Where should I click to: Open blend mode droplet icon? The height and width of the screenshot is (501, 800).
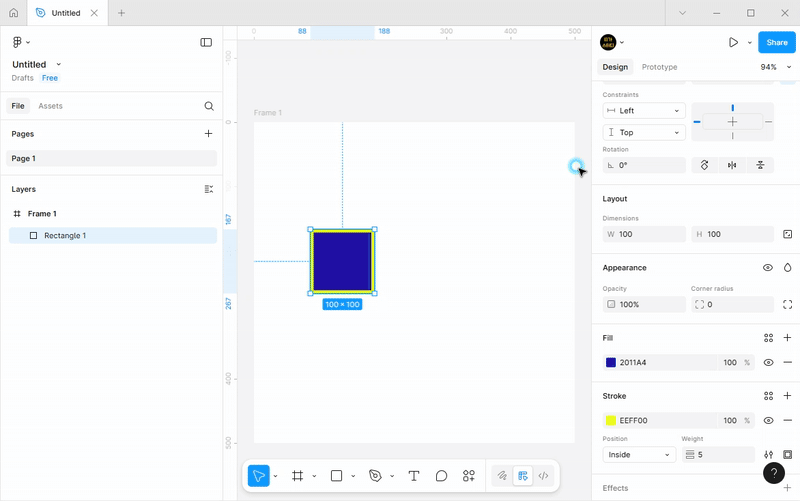pyautogui.click(x=788, y=268)
